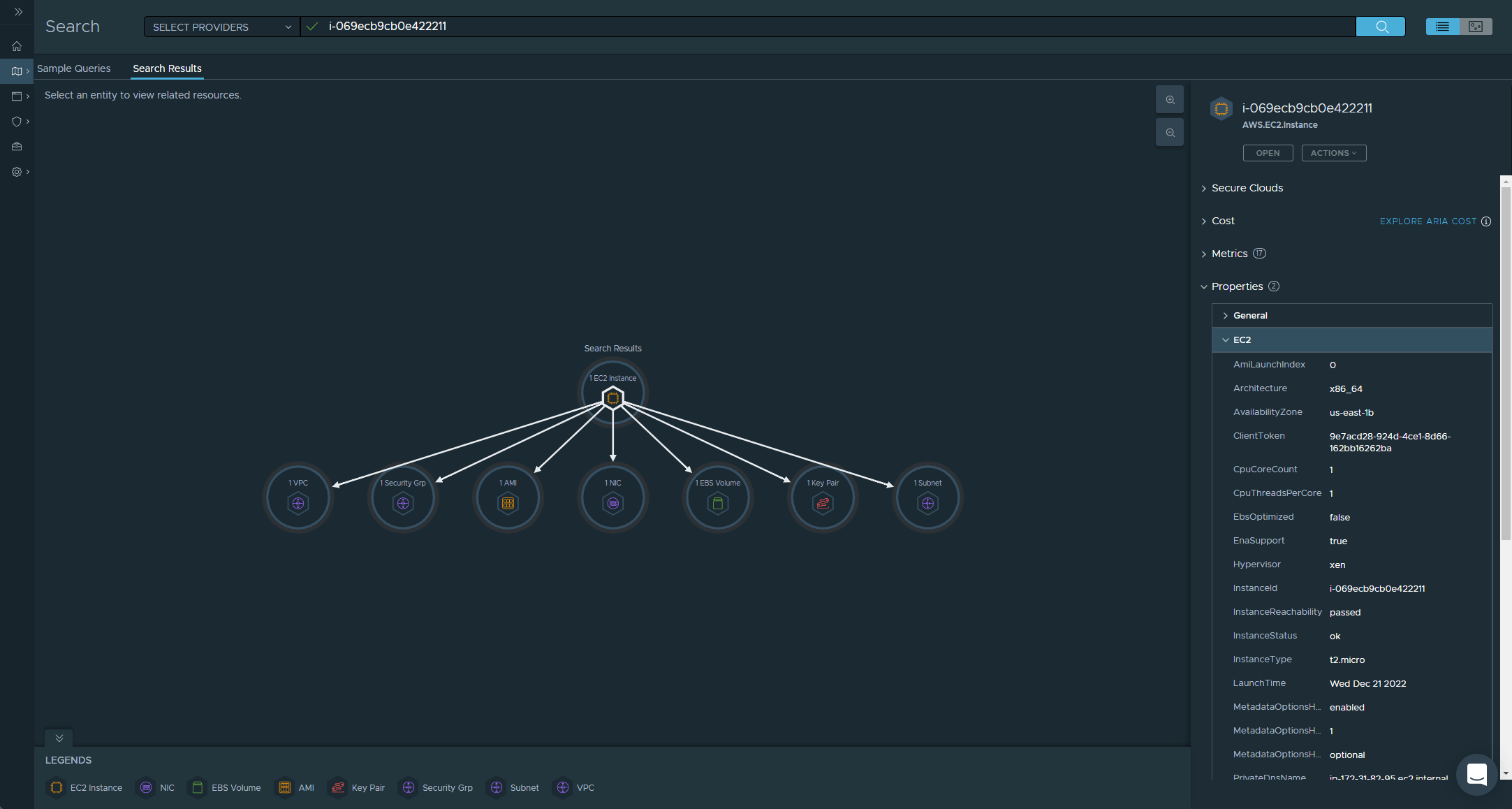Switch to the Sample Queries tab
This screenshot has height=809, width=1512.
pyautogui.click(x=74, y=68)
